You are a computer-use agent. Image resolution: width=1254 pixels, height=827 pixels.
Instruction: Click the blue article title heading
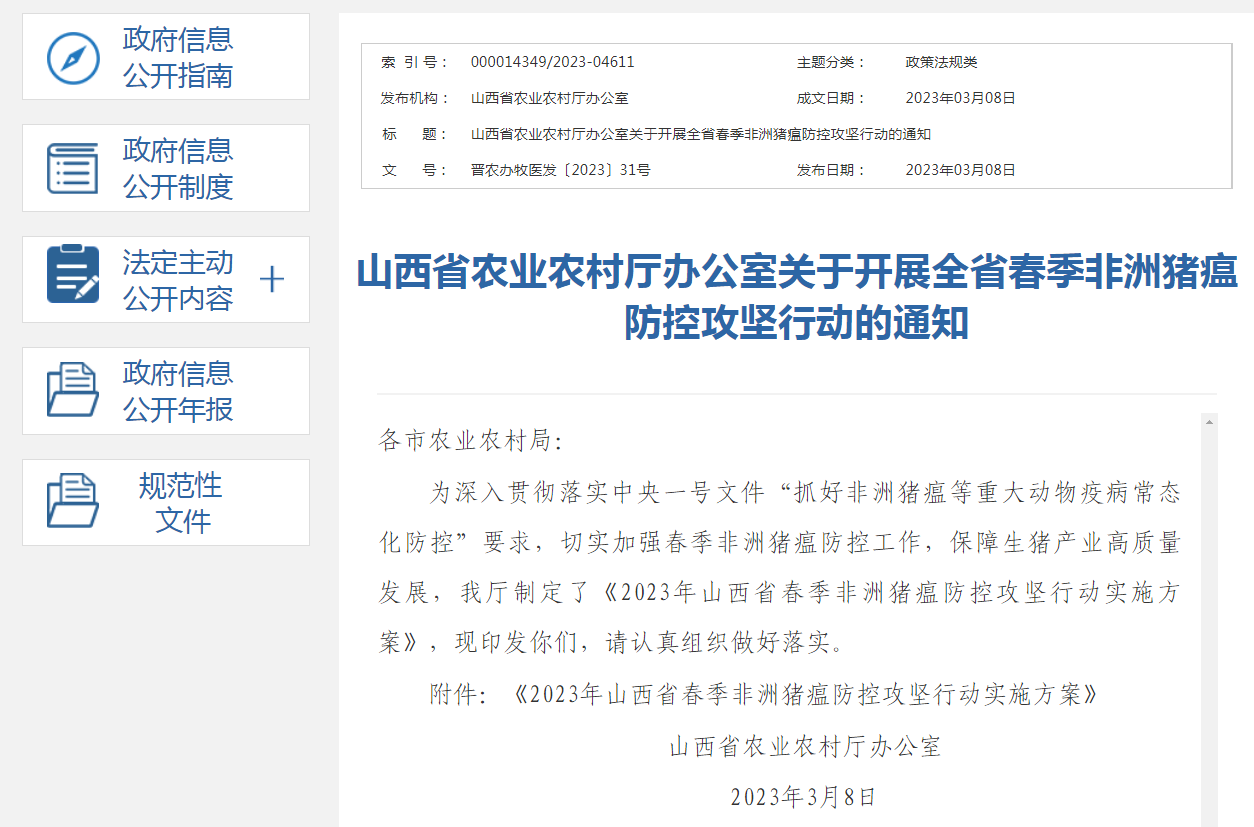(797, 297)
